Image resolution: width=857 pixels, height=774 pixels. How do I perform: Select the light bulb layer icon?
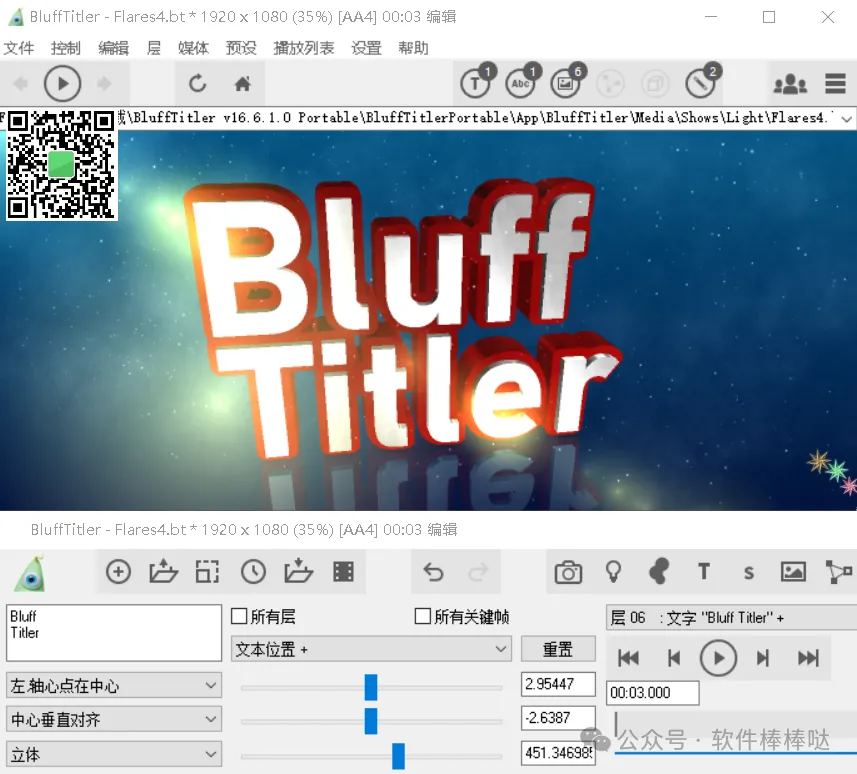613,572
